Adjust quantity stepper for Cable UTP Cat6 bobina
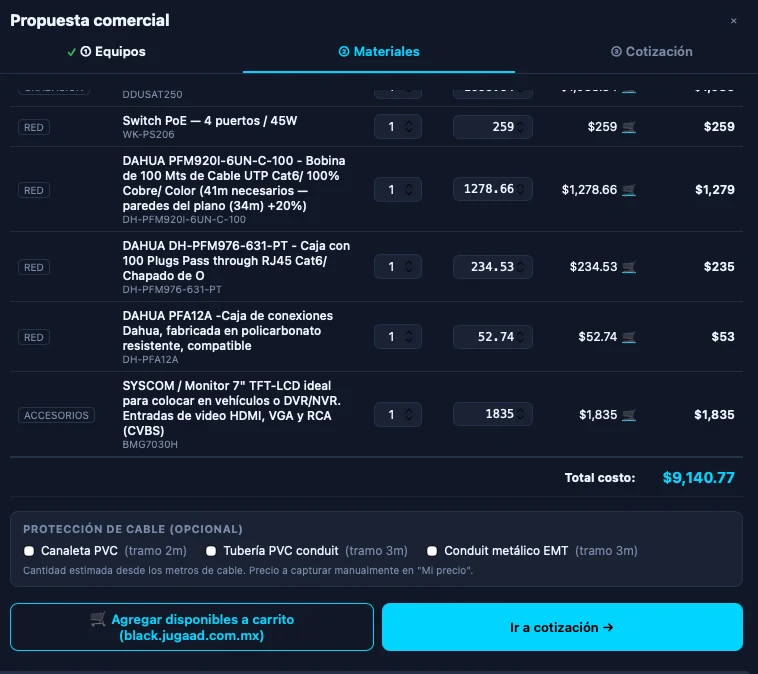The width and height of the screenshot is (758, 674). click(408, 190)
